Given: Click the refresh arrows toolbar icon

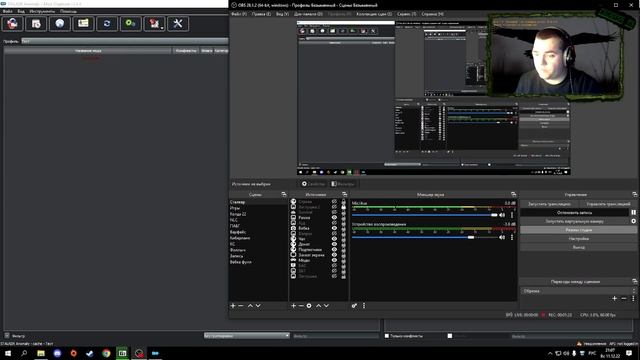Looking at the screenshot, I should click(107, 24).
